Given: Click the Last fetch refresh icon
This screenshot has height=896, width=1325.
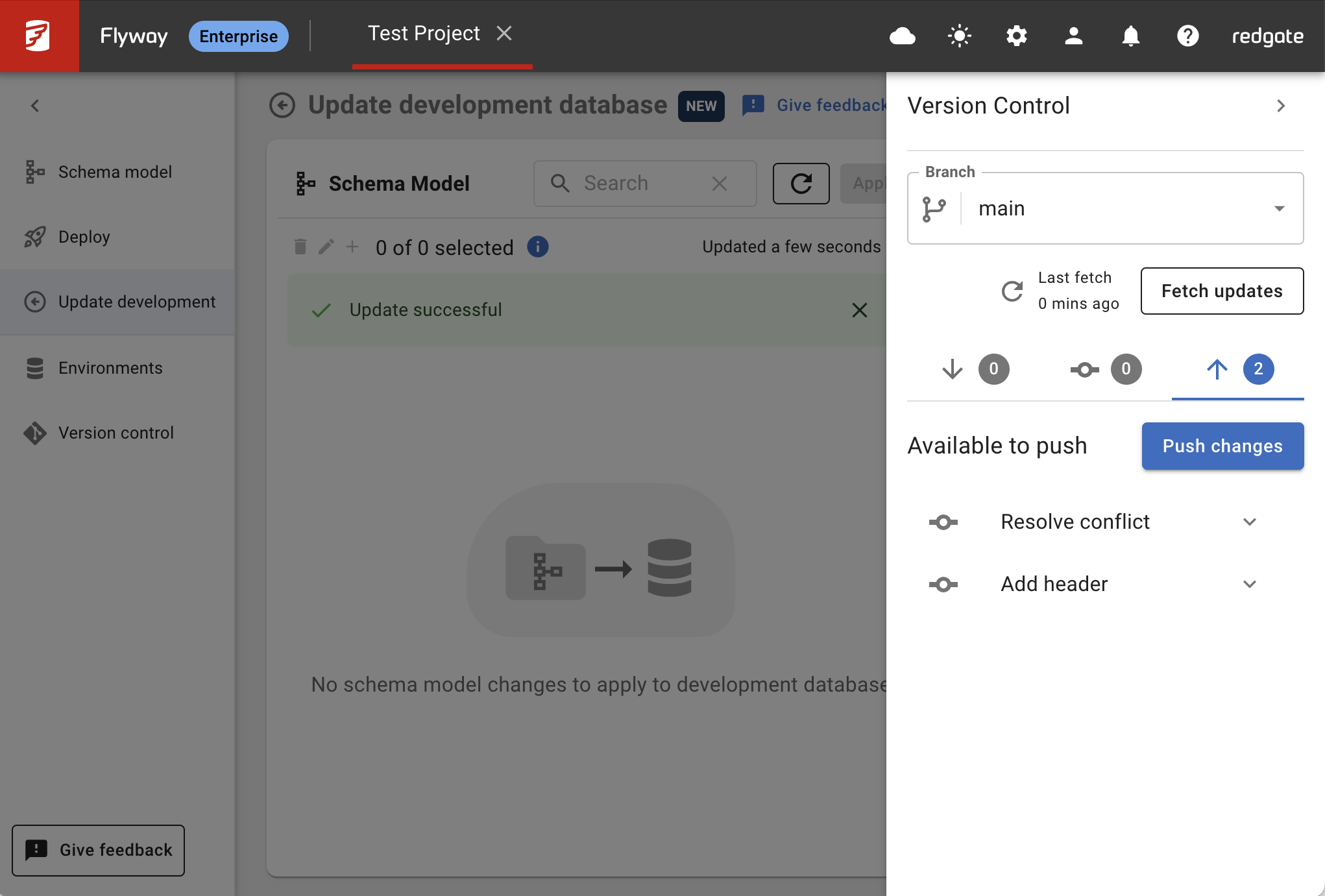Looking at the screenshot, I should click(x=1012, y=291).
